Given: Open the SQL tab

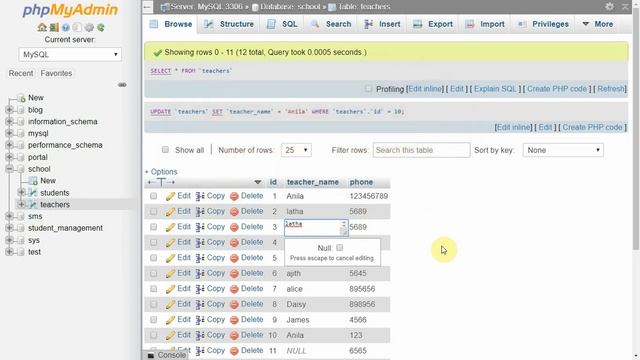Looking at the screenshot, I should (282, 24).
